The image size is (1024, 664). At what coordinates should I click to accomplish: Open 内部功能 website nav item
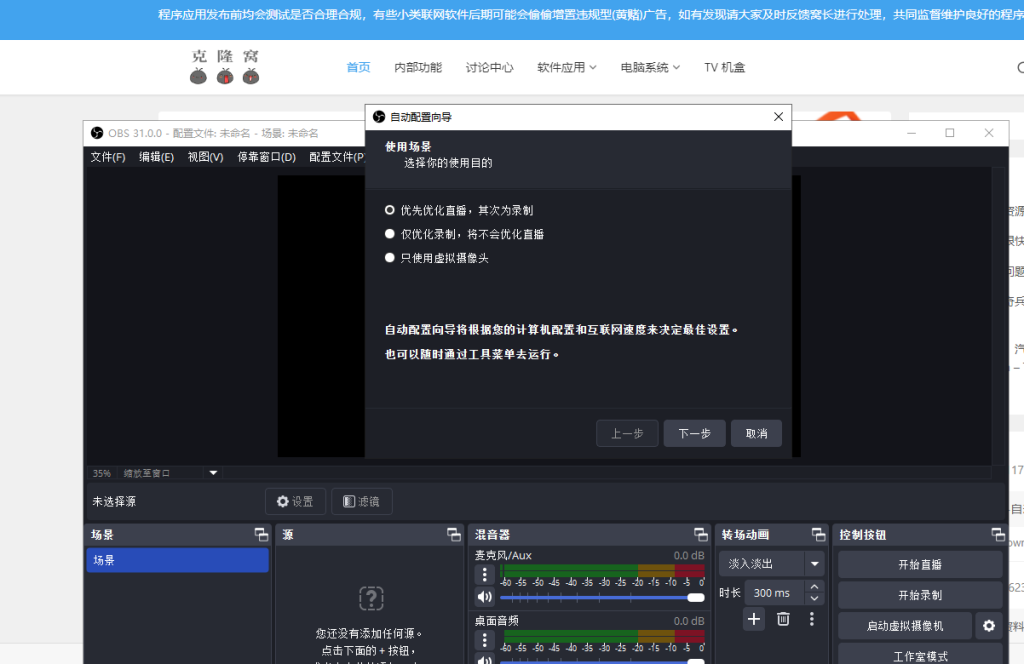click(x=418, y=67)
